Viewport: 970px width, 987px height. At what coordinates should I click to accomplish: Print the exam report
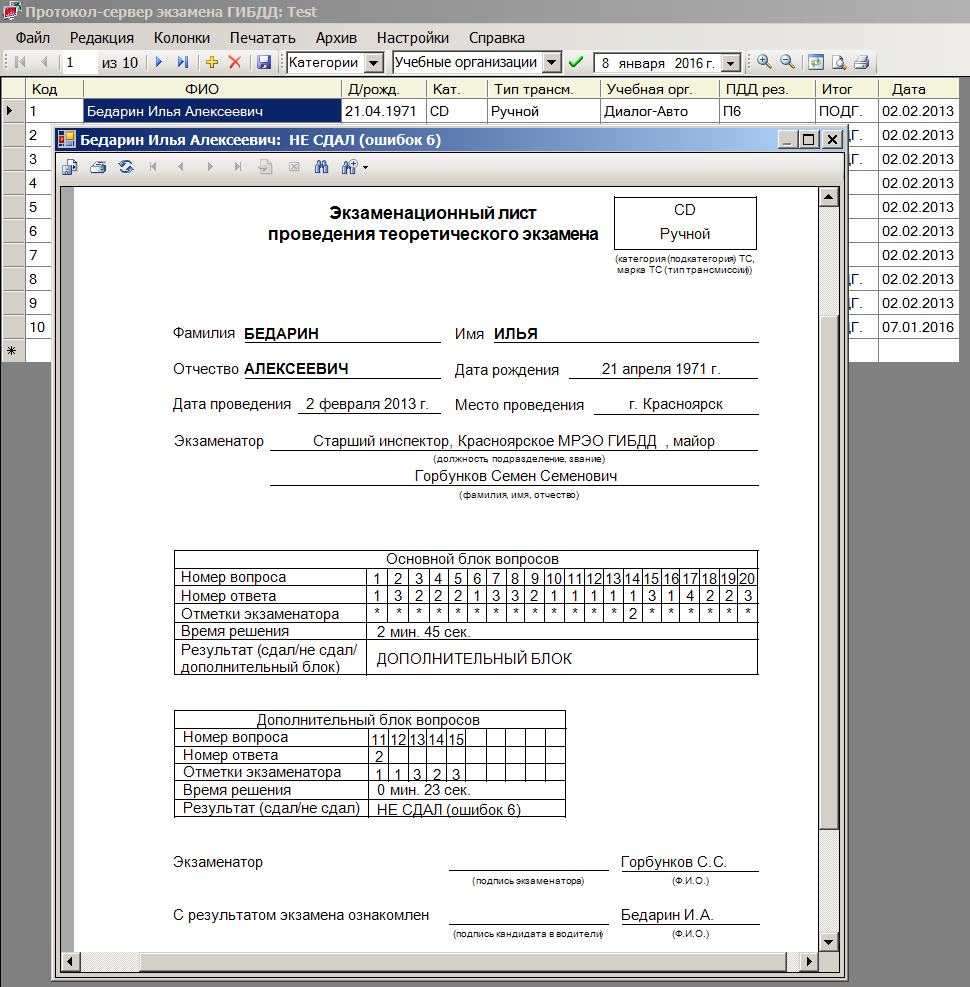98,167
